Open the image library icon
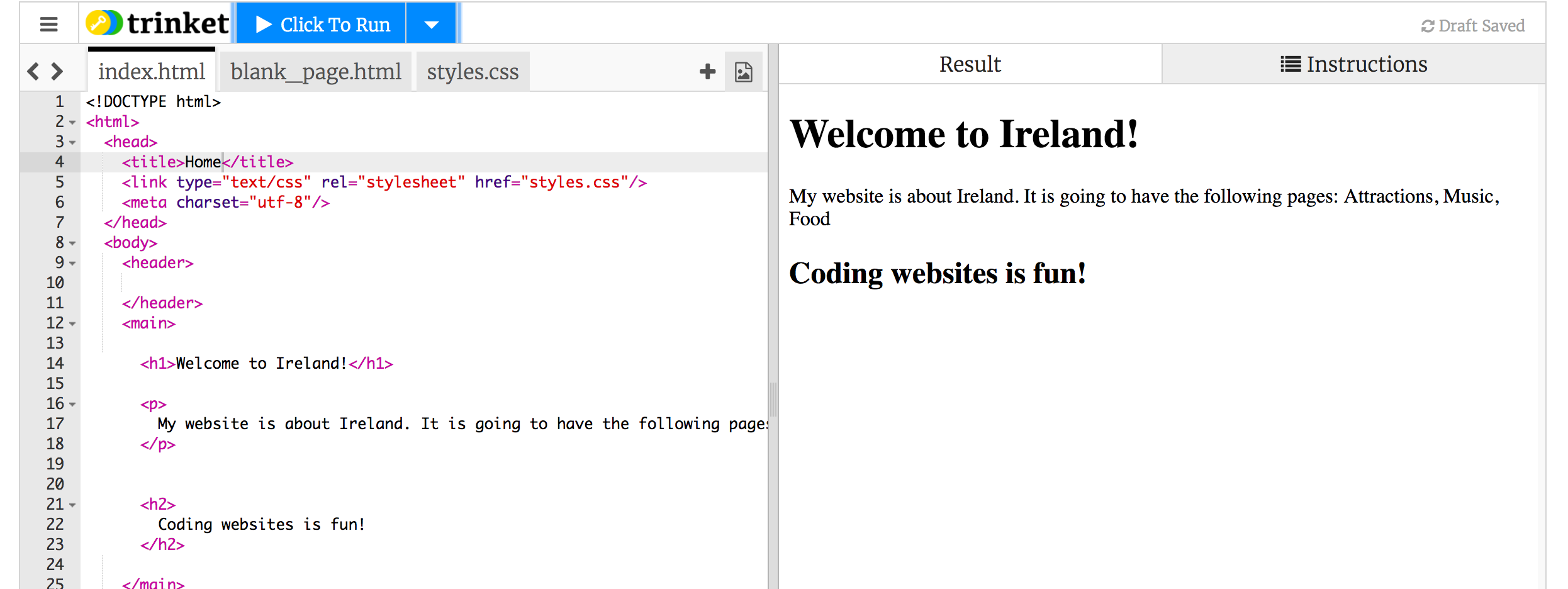This screenshot has height=589, width=1568. pos(743,72)
